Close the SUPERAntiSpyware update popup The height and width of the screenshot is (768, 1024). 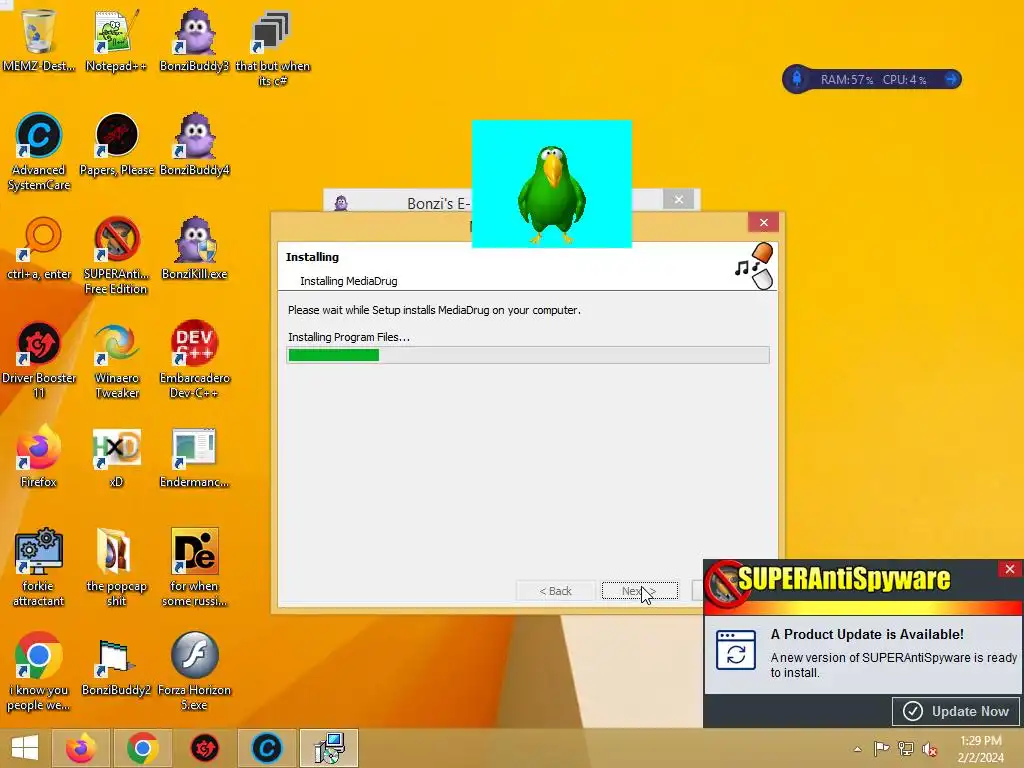click(1010, 569)
